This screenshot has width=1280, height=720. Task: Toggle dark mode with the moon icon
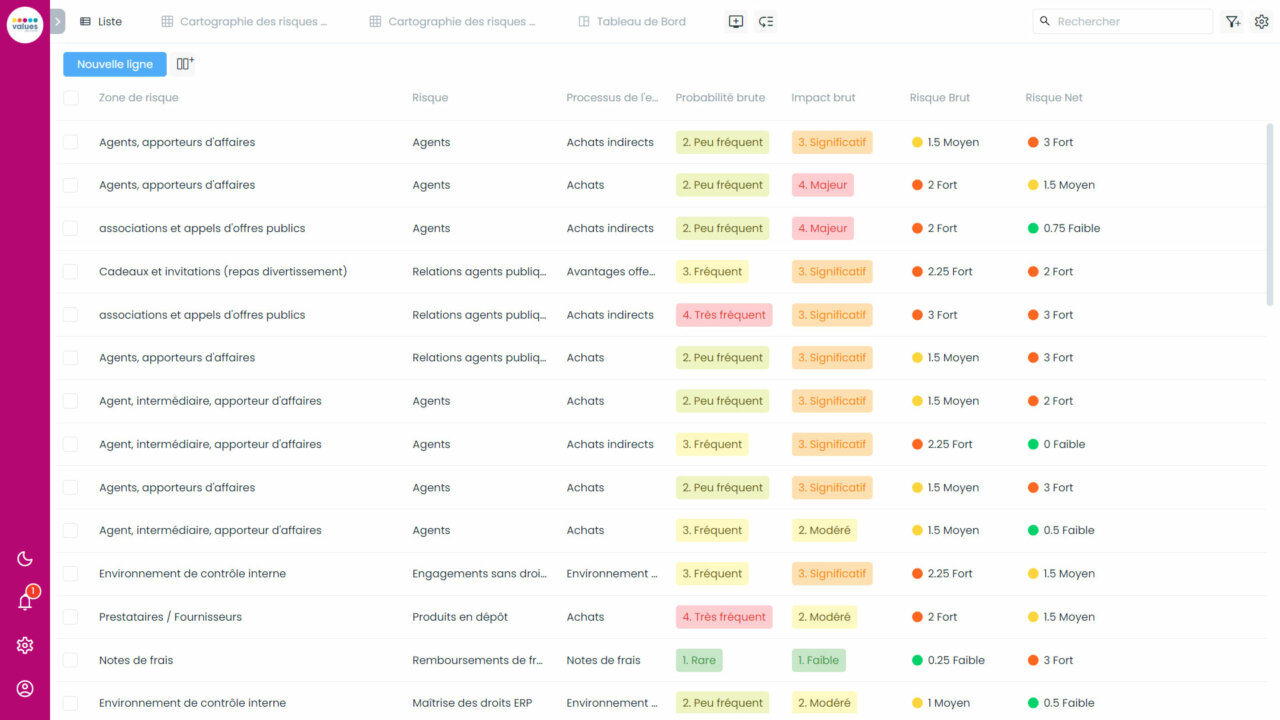click(x=24, y=558)
